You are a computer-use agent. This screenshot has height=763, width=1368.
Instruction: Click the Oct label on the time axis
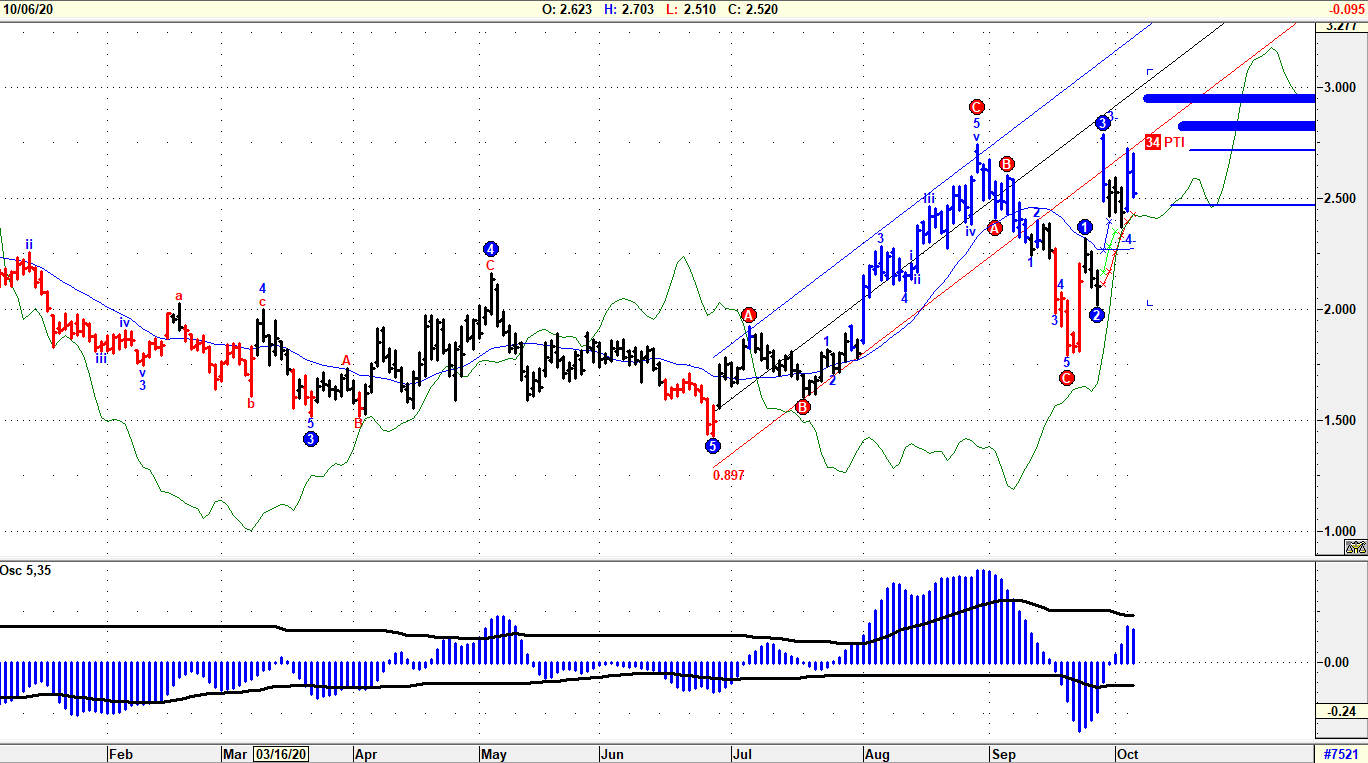pyautogui.click(x=1127, y=754)
